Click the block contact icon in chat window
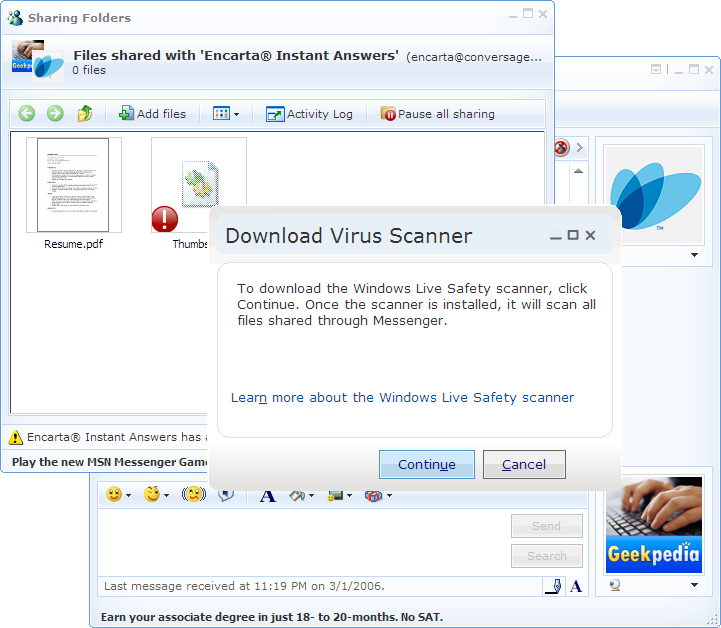 tap(561, 148)
